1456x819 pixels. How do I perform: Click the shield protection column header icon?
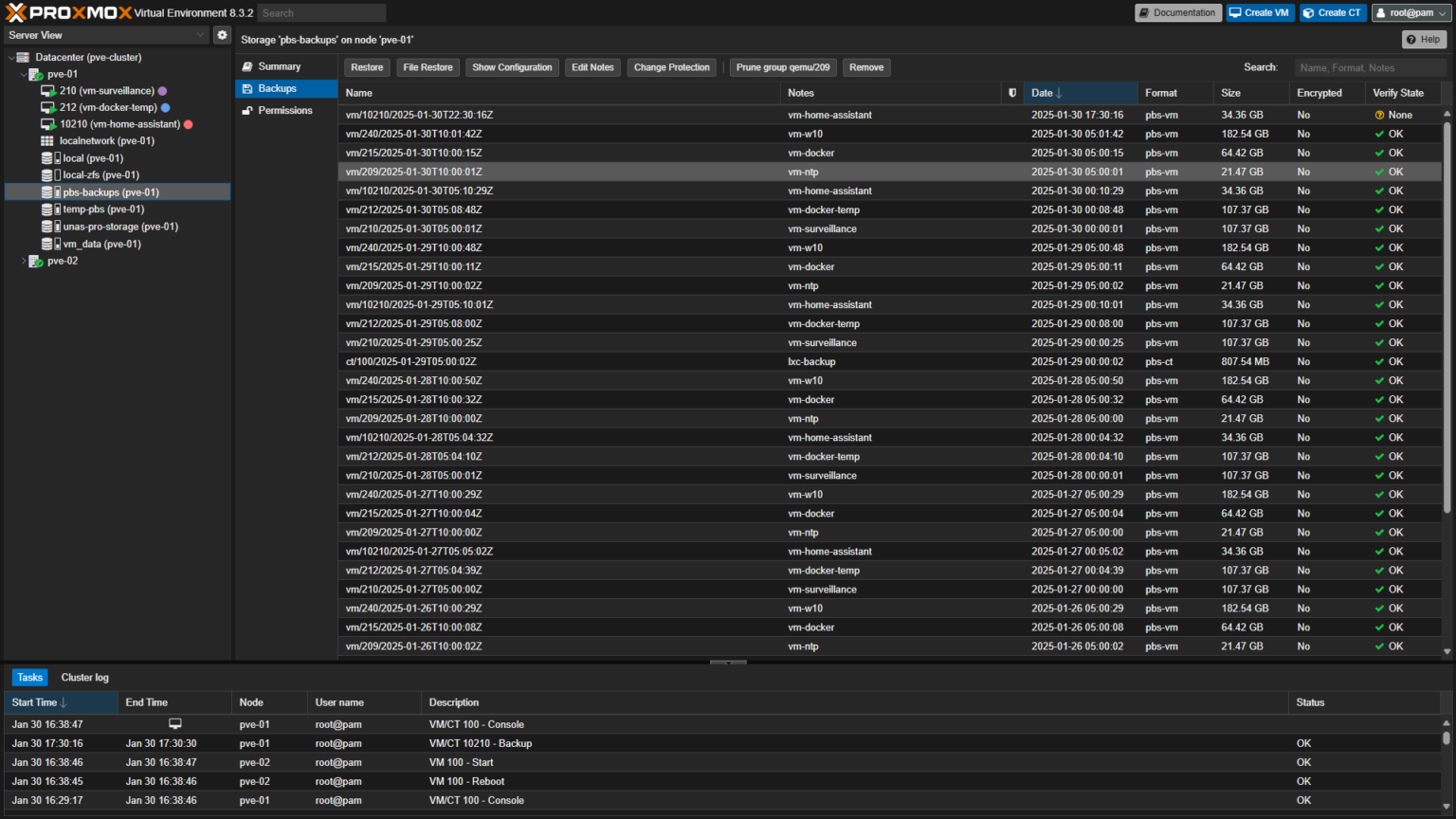point(1012,93)
